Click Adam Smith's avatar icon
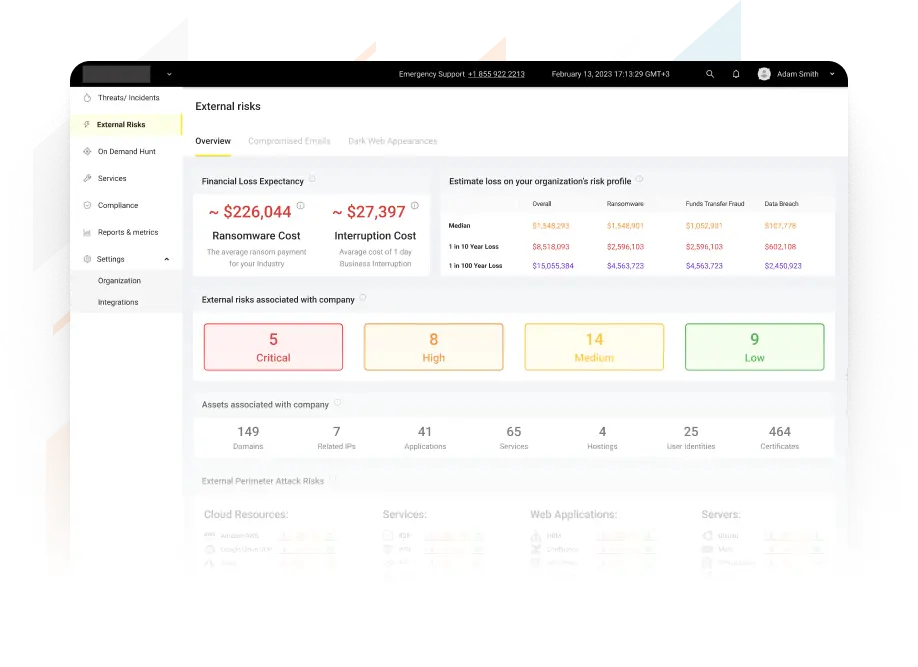The height and width of the screenshot is (667, 918). (764, 74)
